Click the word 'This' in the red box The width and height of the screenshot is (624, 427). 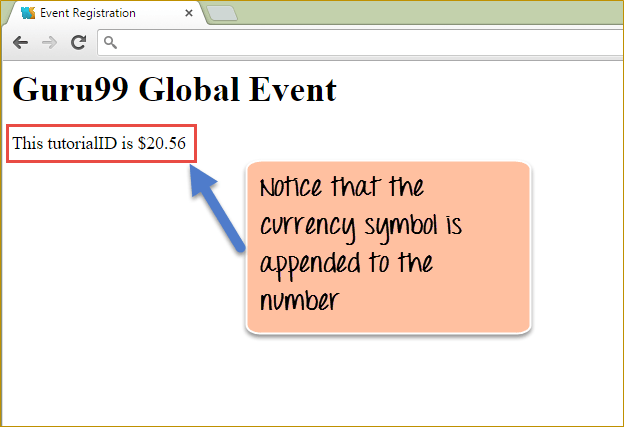point(28,143)
